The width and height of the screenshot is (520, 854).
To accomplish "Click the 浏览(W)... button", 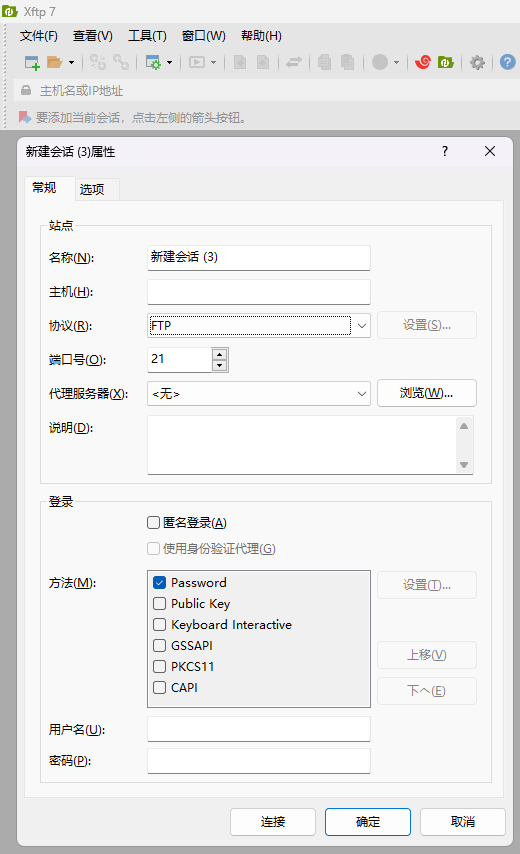I will [426, 393].
